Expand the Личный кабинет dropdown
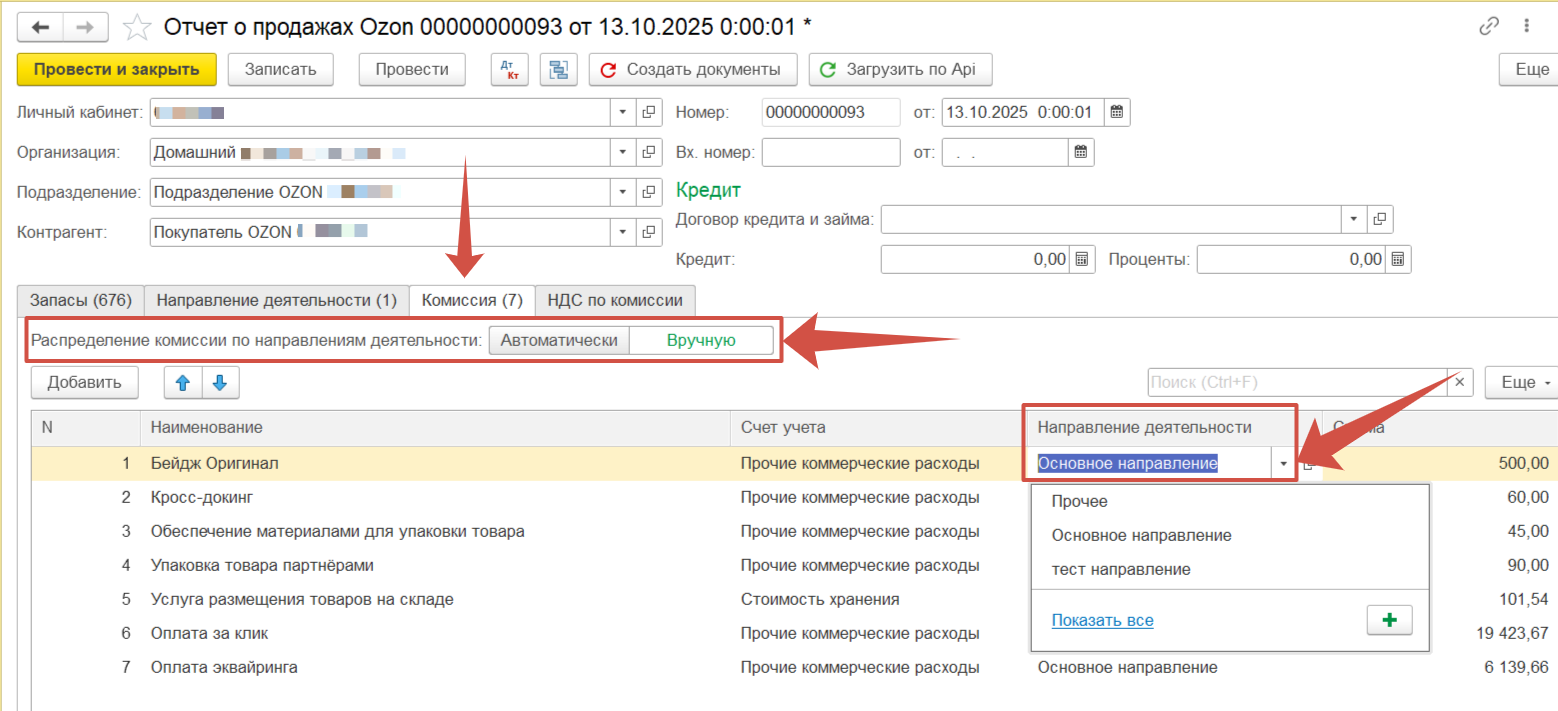Image resolution: width=1558 pixels, height=711 pixels. pyautogui.click(x=623, y=112)
